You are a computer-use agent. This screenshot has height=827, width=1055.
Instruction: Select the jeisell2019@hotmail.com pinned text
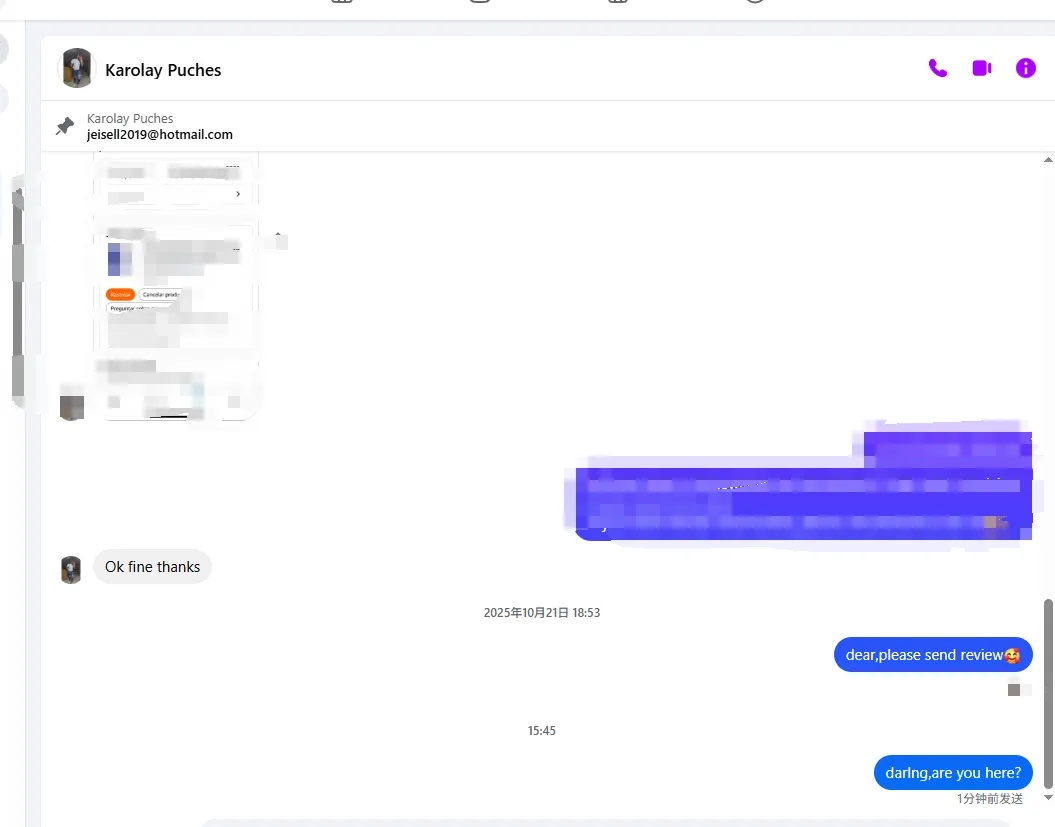click(159, 135)
